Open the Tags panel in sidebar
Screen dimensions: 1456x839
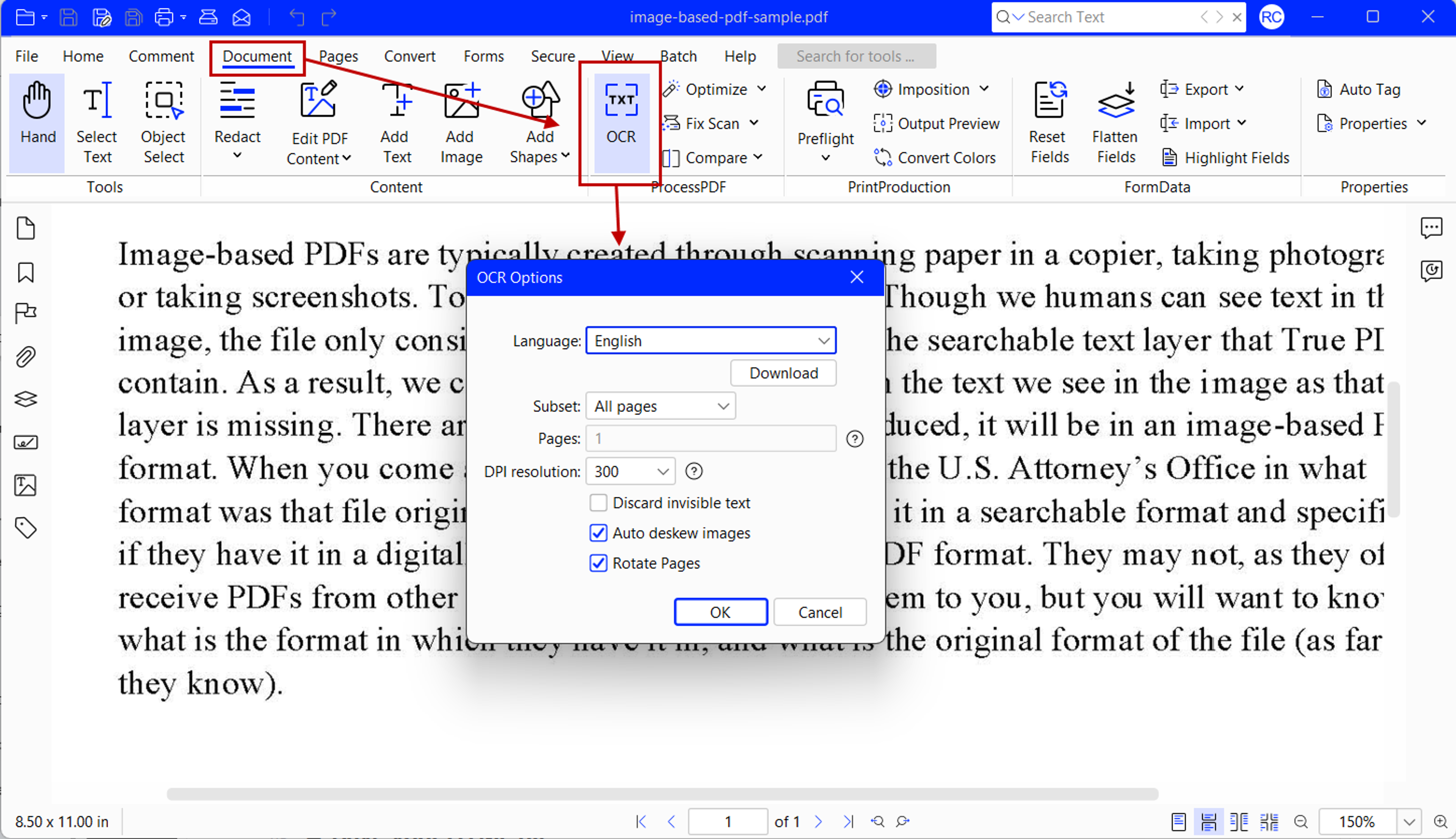point(26,528)
